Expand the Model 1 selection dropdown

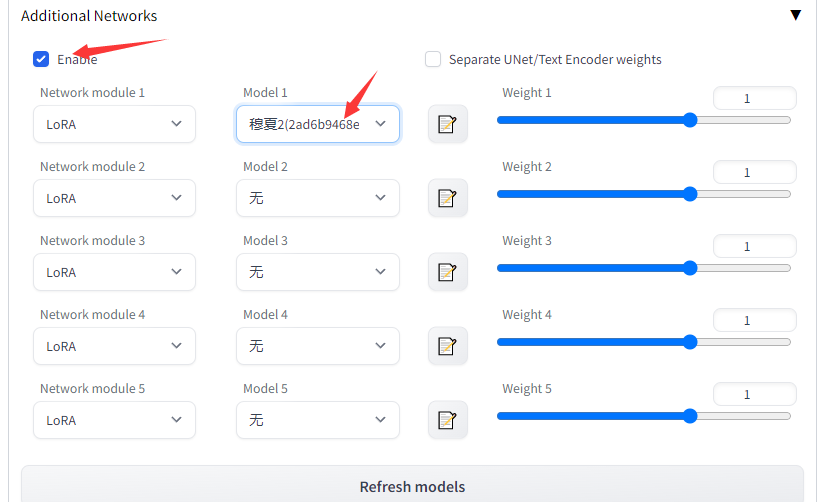[317, 124]
